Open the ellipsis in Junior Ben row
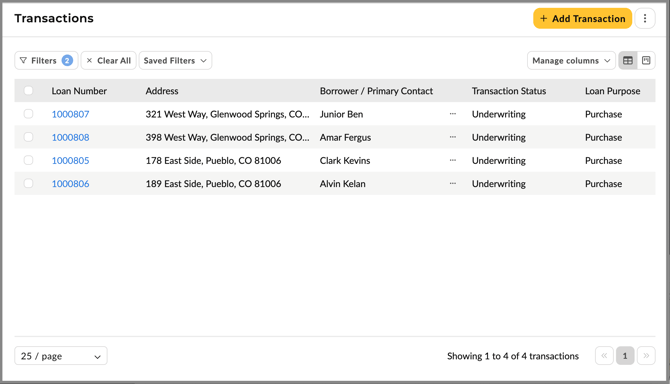Viewport: 670px width, 384px height. (453, 114)
